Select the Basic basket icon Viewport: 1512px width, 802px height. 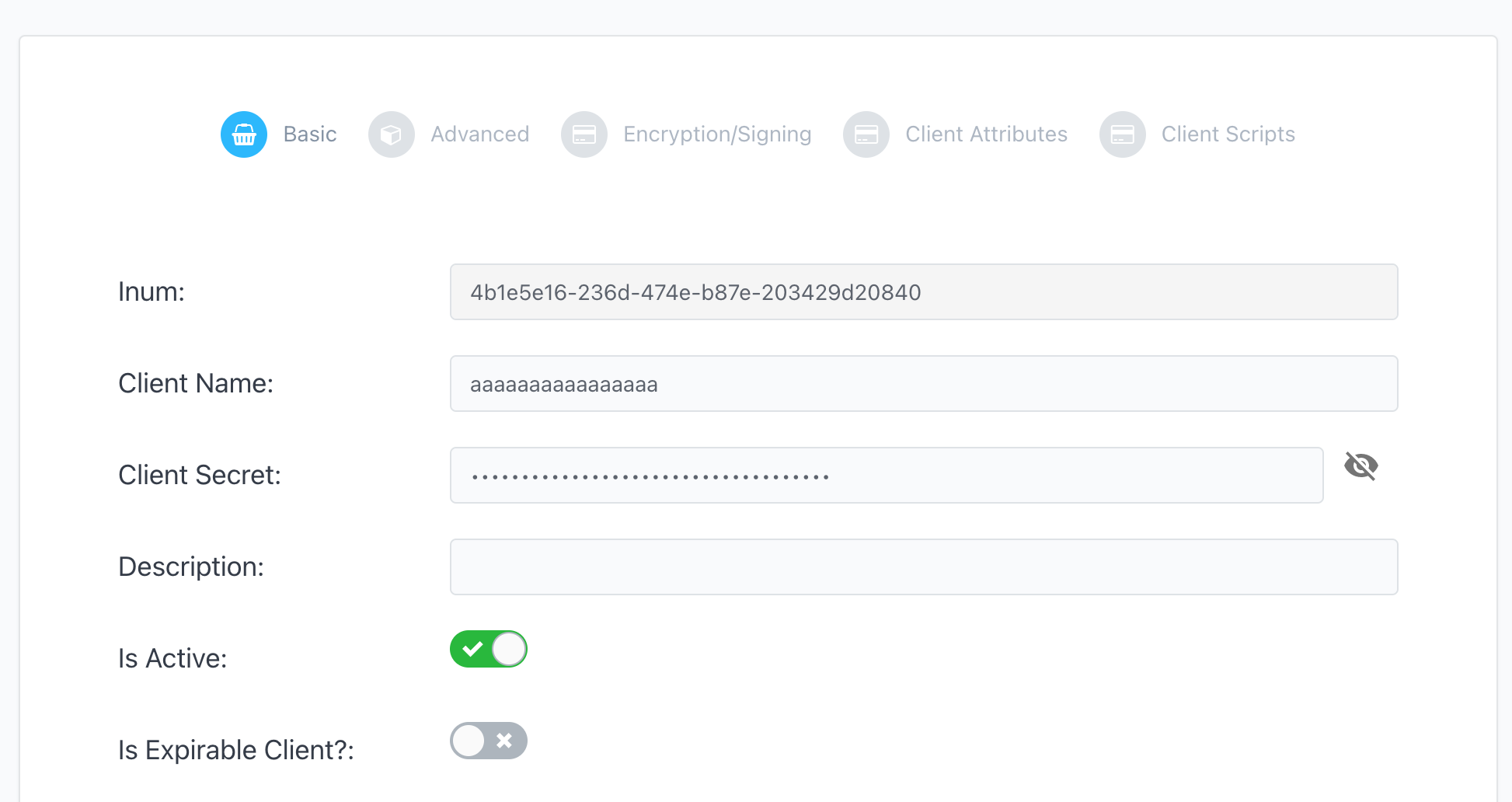point(243,134)
